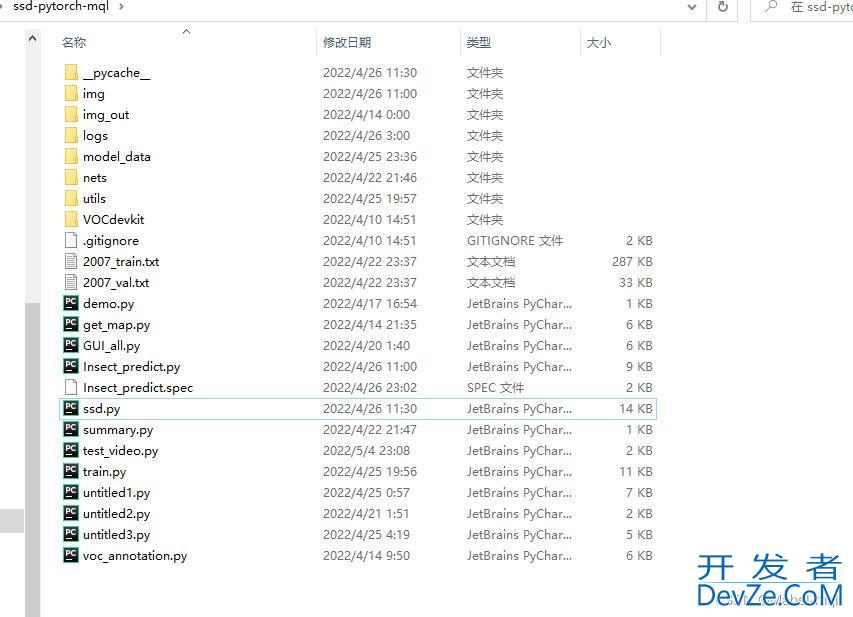Click the 2007_val.txt document icon
This screenshot has width=853, height=617.
coord(71,282)
